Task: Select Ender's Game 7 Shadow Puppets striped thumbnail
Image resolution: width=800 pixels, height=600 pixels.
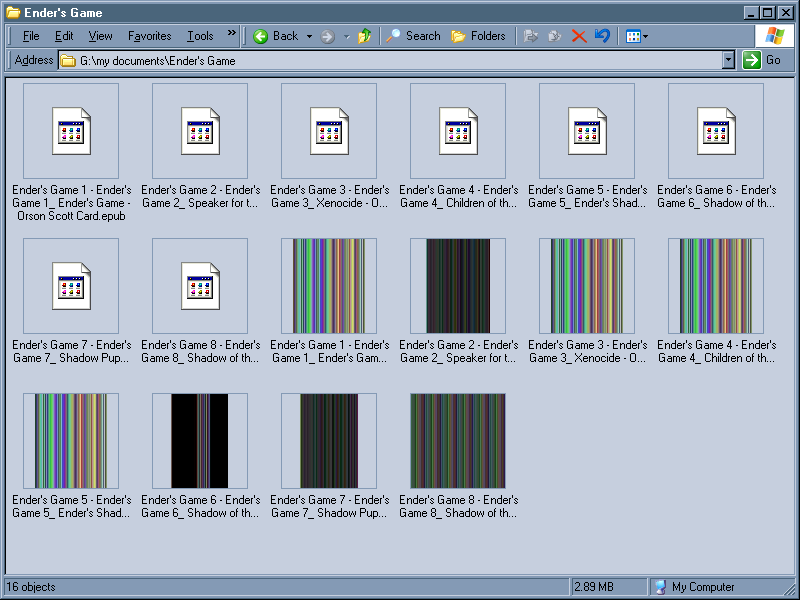Action: (329, 441)
